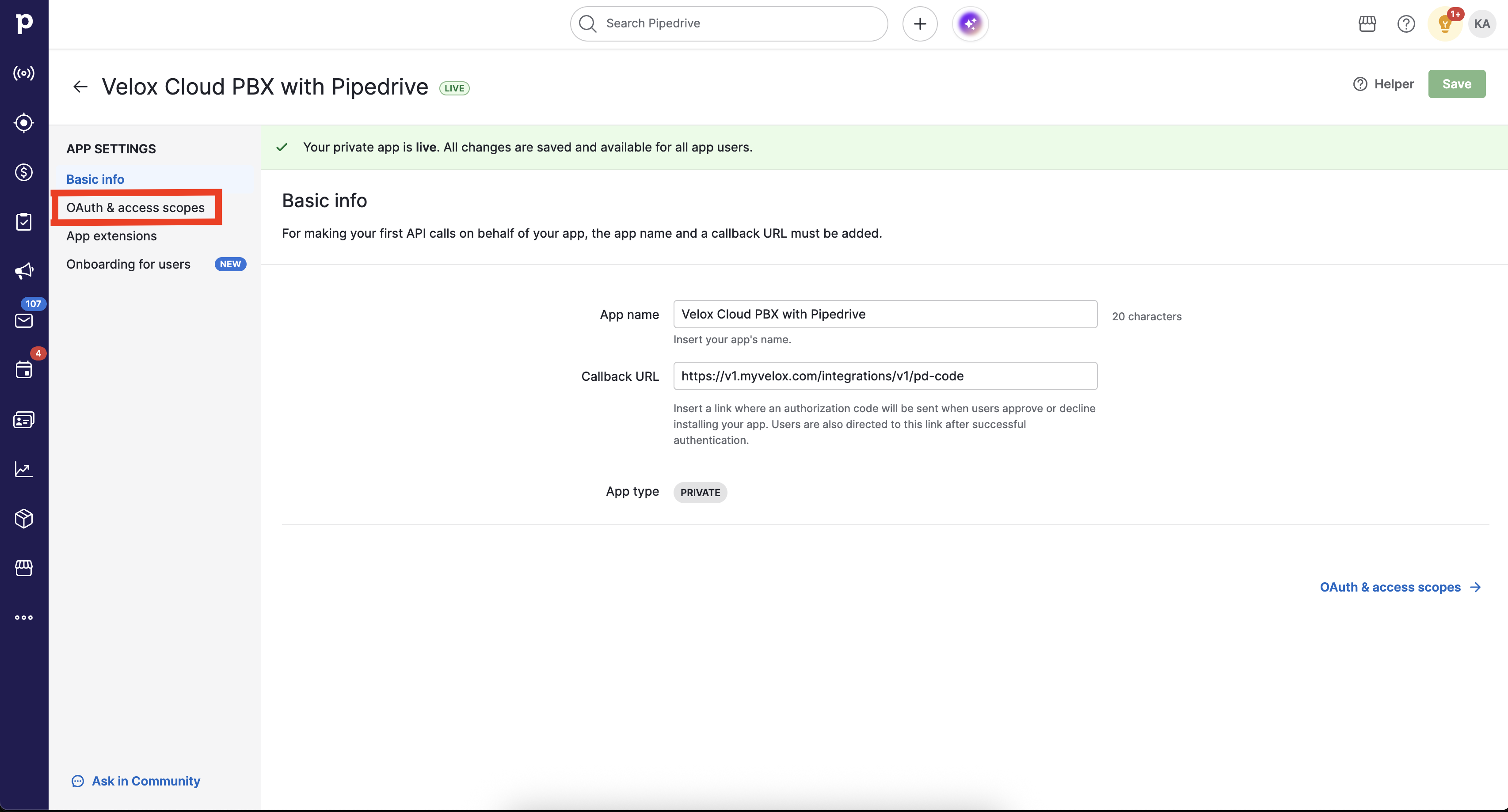The height and width of the screenshot is (812, 1508).
Task: Select App extensions settings item
Action: click(111, 236)
